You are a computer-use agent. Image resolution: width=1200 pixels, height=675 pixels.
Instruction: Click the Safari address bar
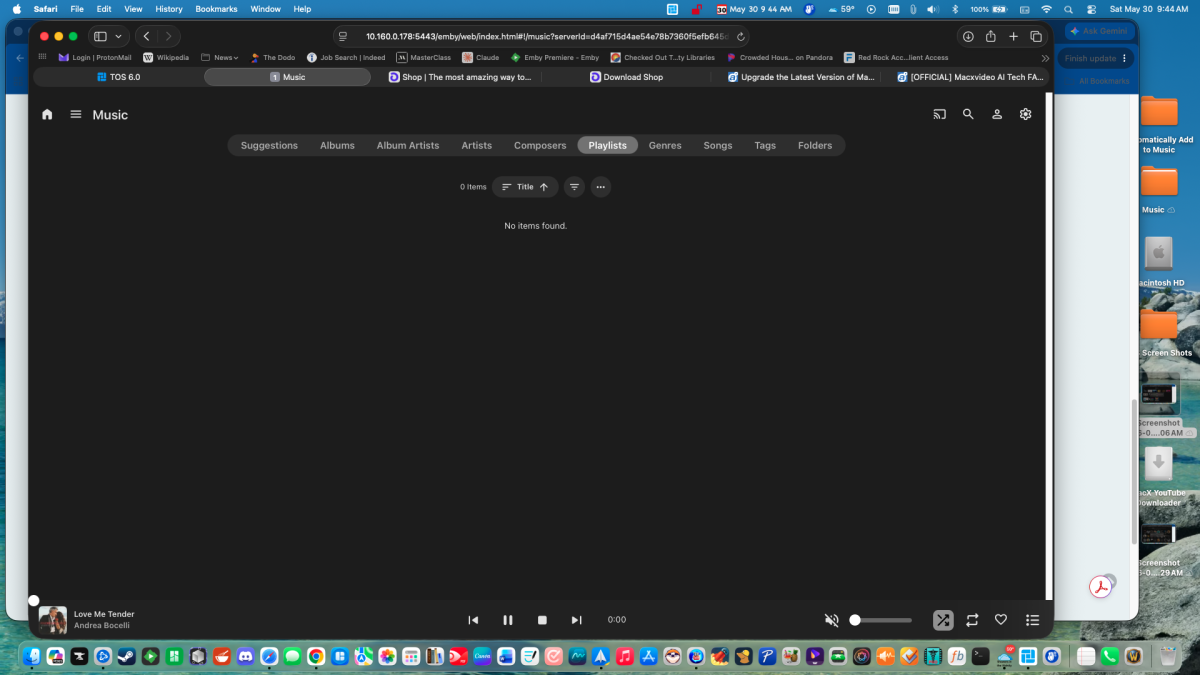tap(544, 36)
